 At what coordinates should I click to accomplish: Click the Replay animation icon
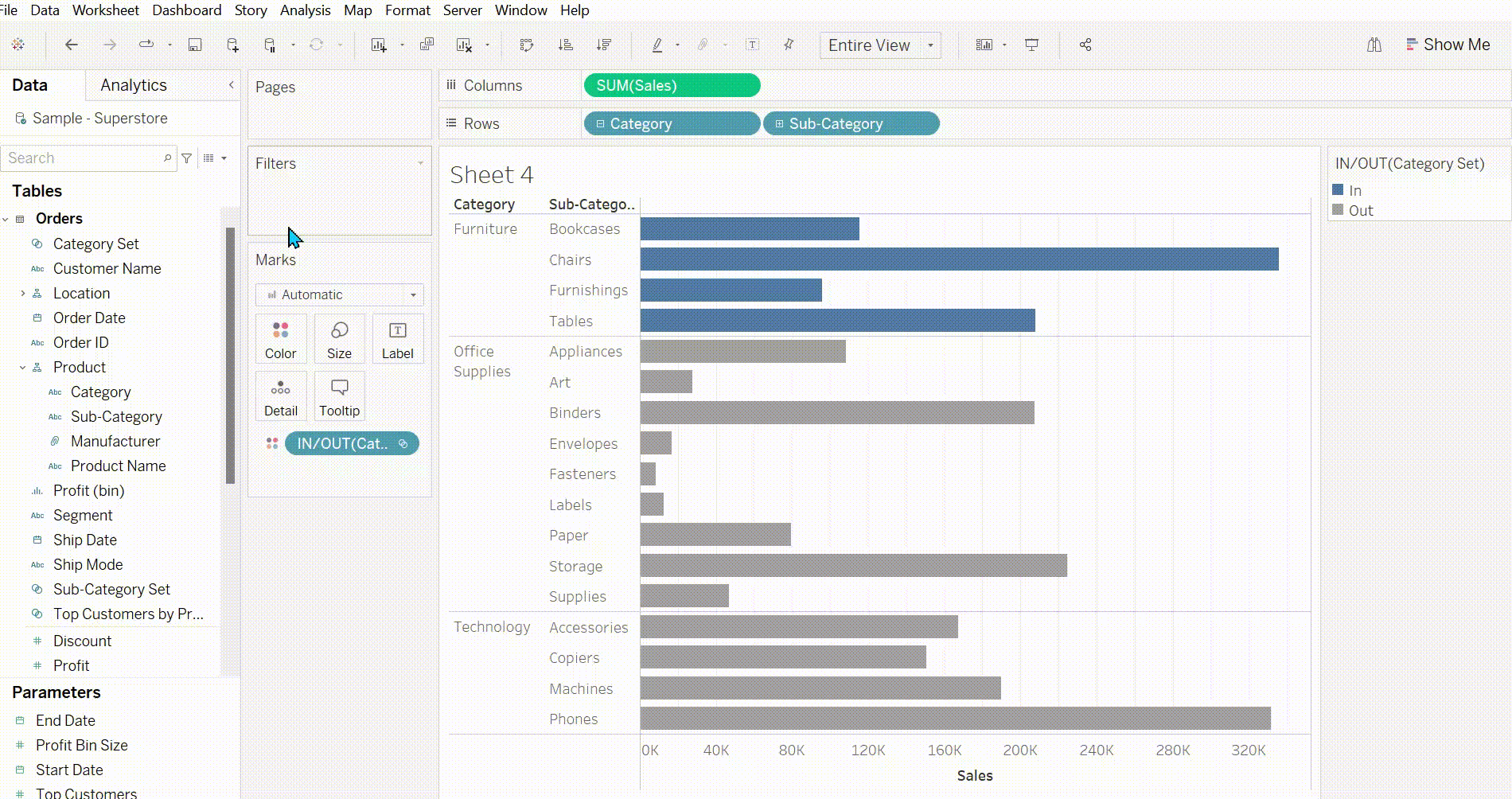coord(146,45)
